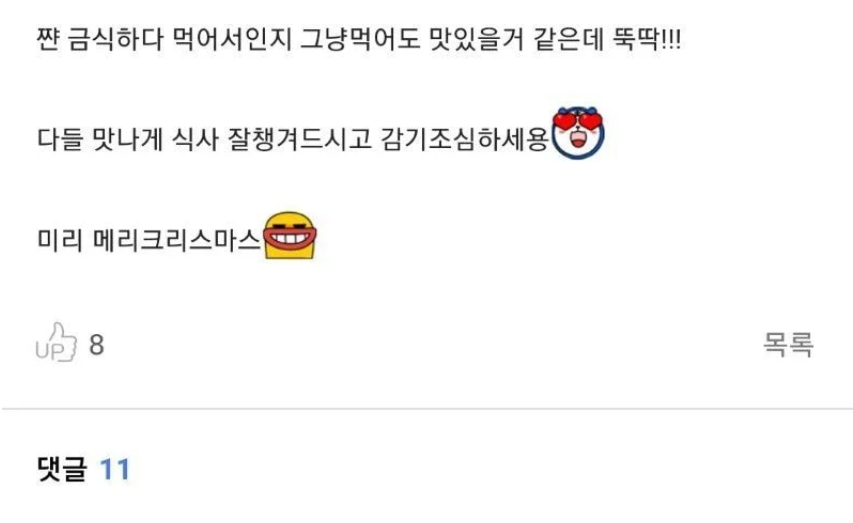853x523 pixels.
Task: Click the thumbs UP like icon
Action: coord(56,342)
